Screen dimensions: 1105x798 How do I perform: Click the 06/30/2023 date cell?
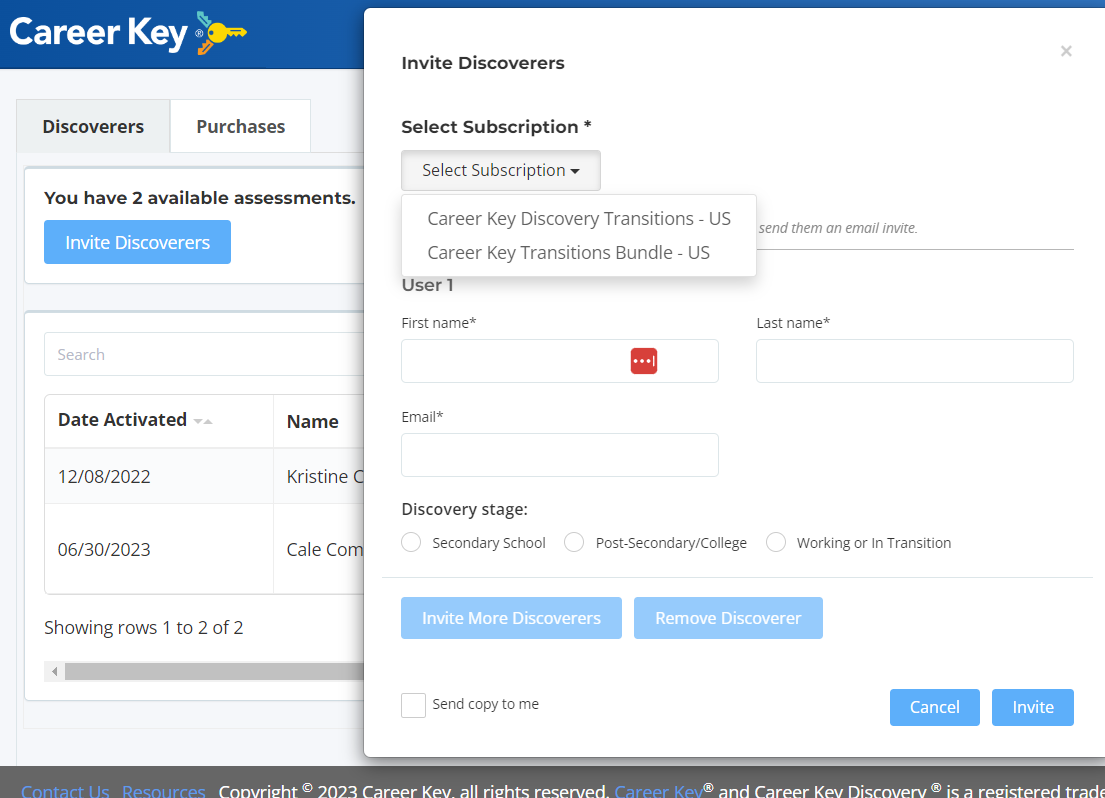click(x=159, y=549)
